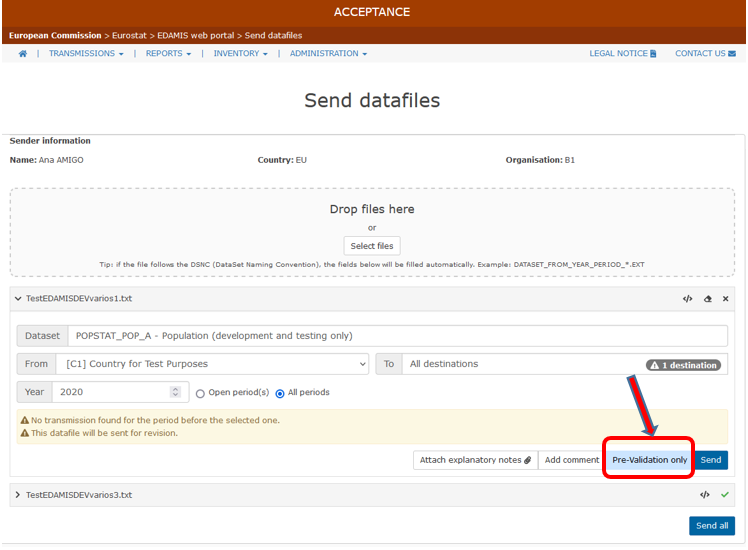Click the TestEDAMISDEVvarios3.txt file name

click(x=79, y=495)
